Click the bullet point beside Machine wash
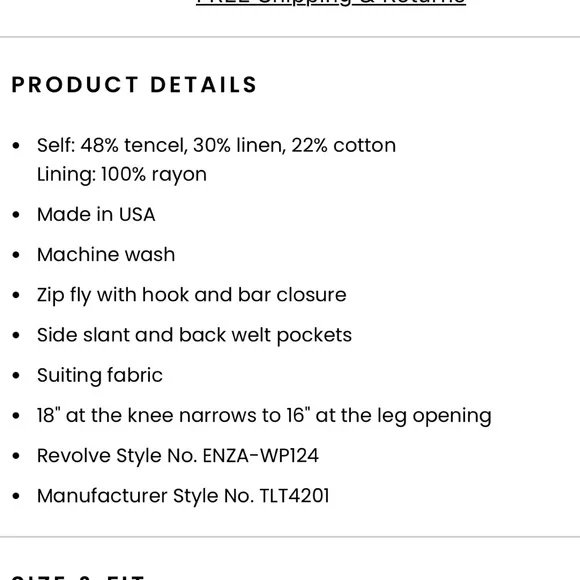This screenshot has height=580, width=580. [16, 254]
